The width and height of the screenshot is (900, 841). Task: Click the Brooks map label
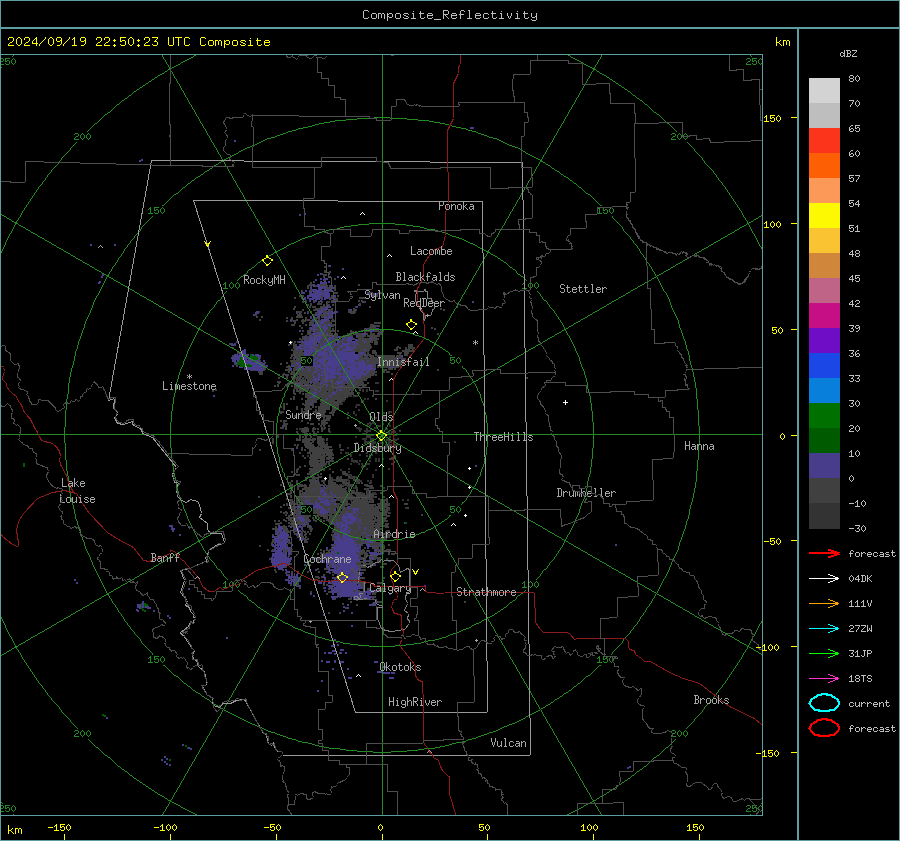click(x=711, y=700)
